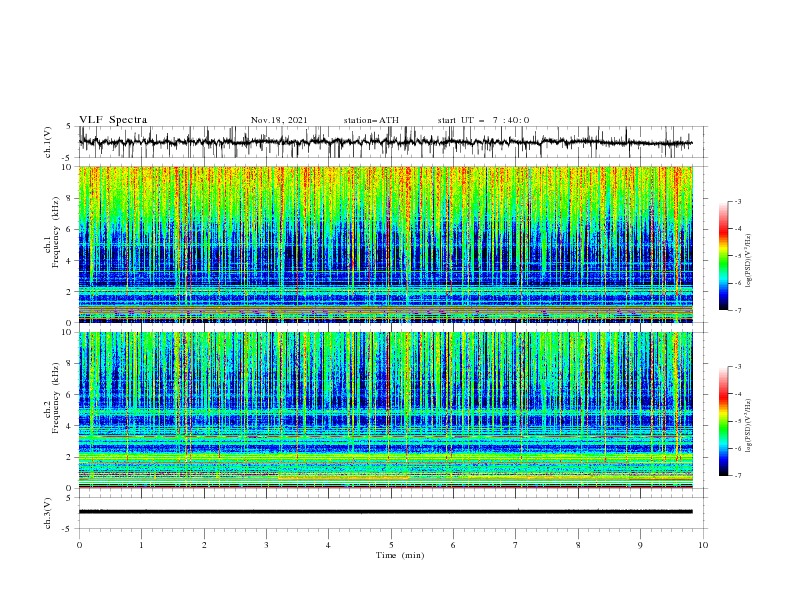Image resolution: width=792 pixels, height=612 pixels.
Task: Select the ch.2 color bar "log(PSD)(V²/Hz)" label
Action: (x=749, y=426)
